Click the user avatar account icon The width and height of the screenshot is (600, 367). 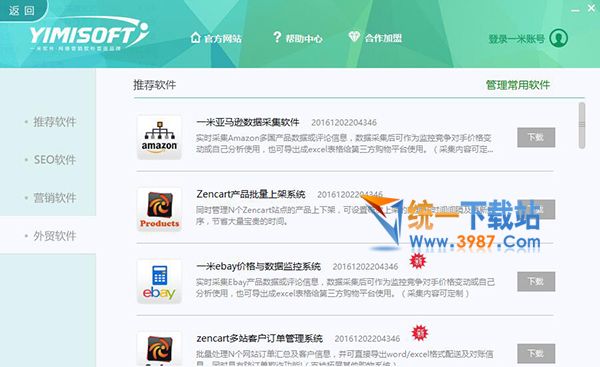click(559, 38)
